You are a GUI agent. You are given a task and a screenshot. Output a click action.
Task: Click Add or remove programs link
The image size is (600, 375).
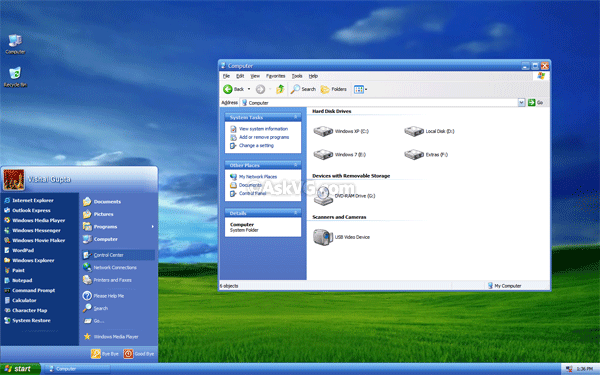click(264, 137)
